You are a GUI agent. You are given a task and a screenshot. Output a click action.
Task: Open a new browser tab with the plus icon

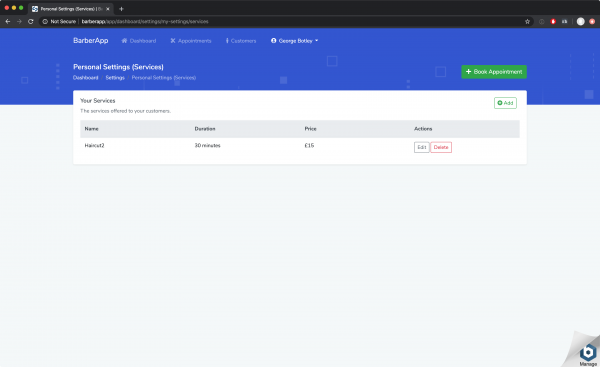pos(121,8)
